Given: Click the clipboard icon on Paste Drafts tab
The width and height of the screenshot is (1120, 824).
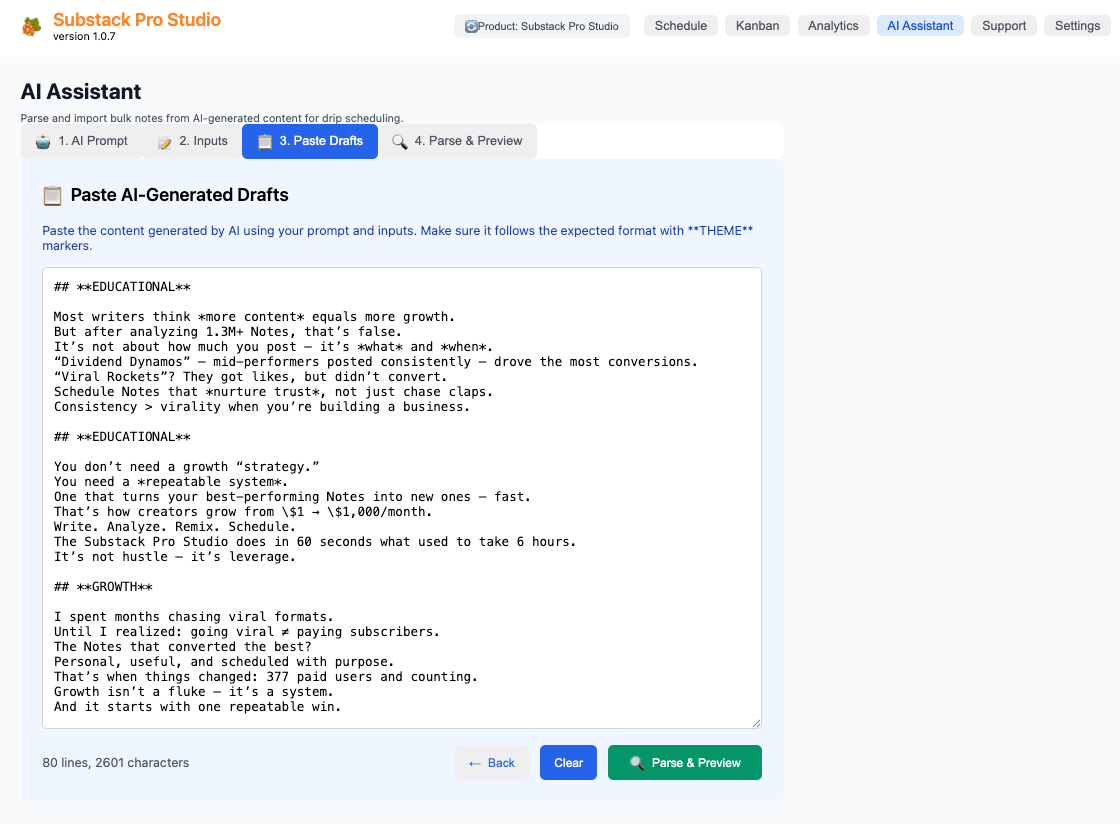Looking at the screenshot, I should point(264,141).
